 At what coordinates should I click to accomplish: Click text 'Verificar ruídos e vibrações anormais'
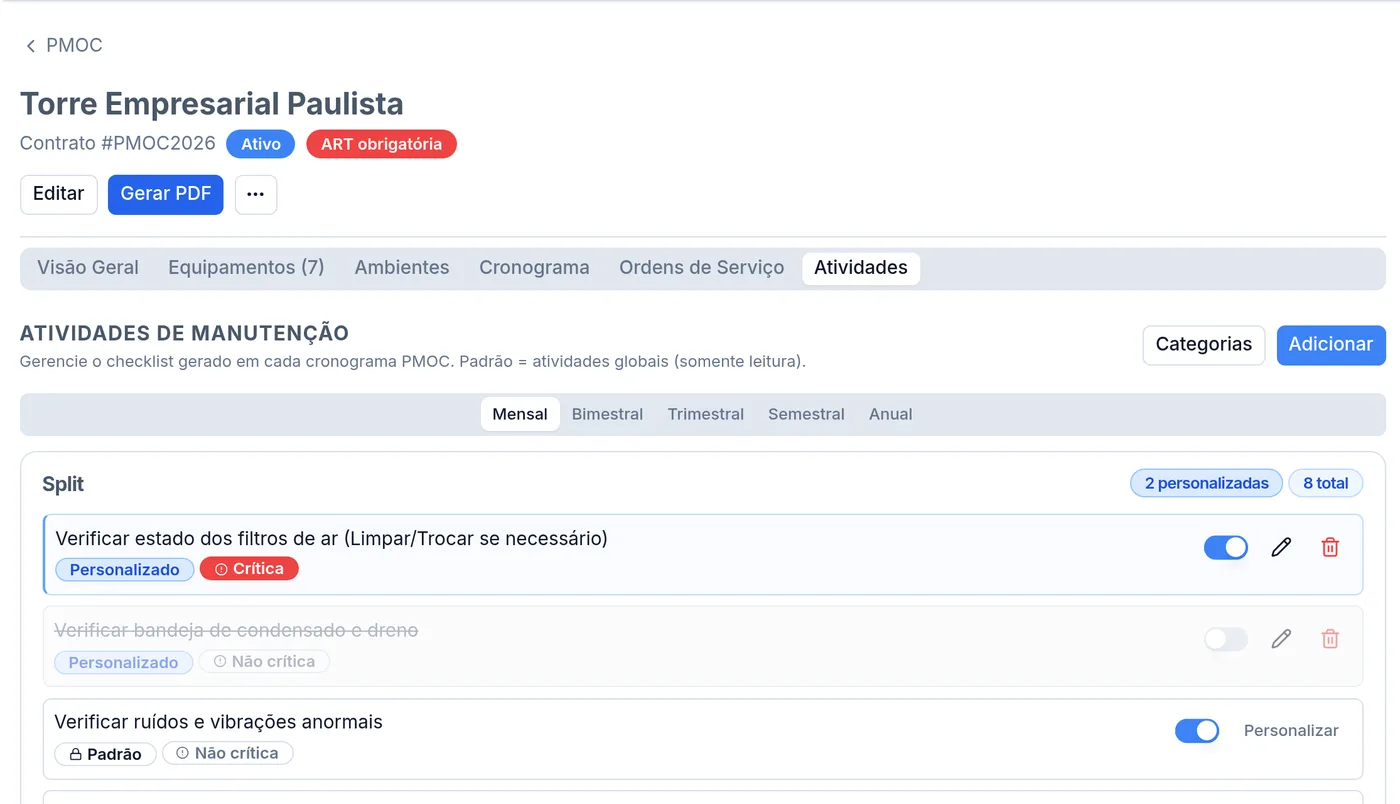tap(218, 722)
